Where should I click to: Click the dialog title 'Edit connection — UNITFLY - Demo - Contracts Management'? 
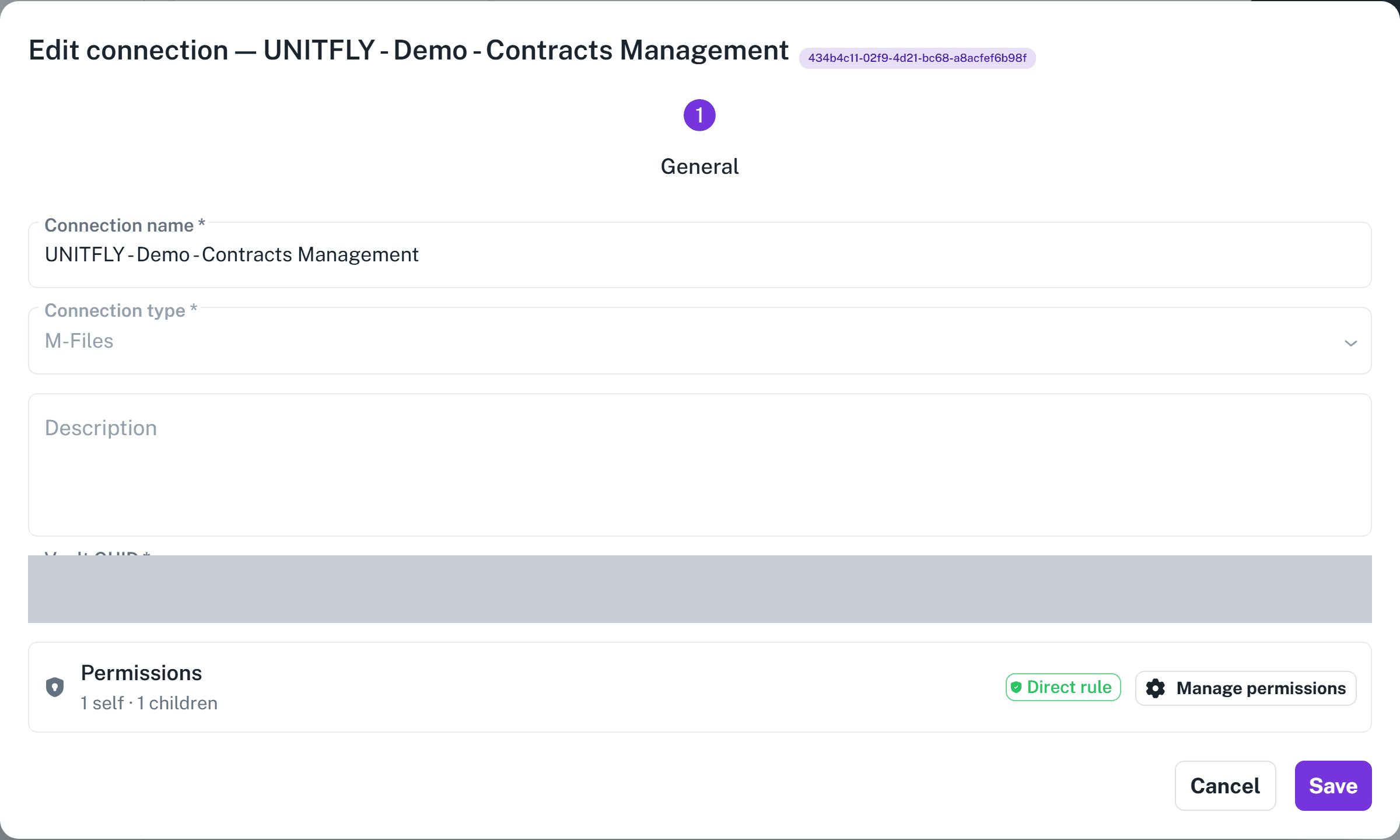pyautogui.click(x=408, y=50)
